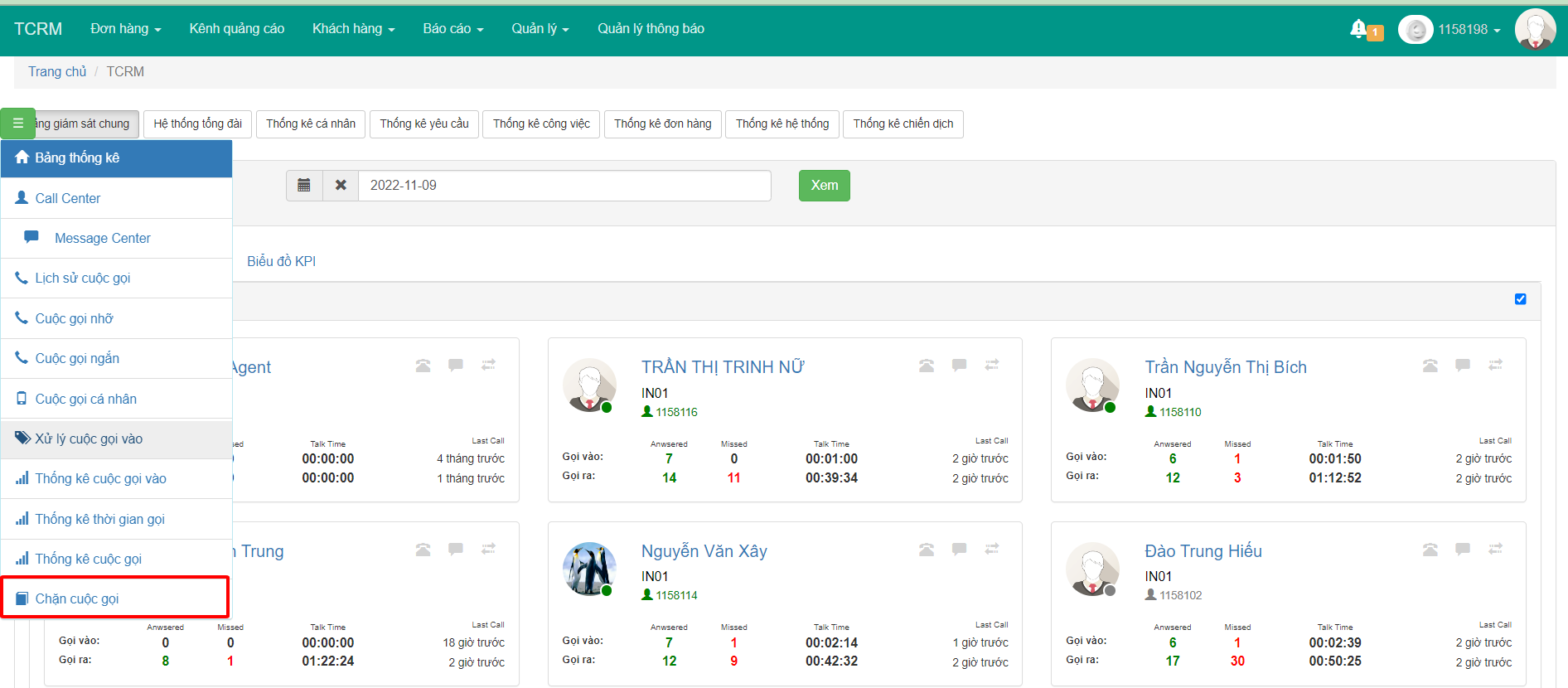Switch to Thống kê công việc tab
This screenshot has width=1568, height=688.
point(541,124)
